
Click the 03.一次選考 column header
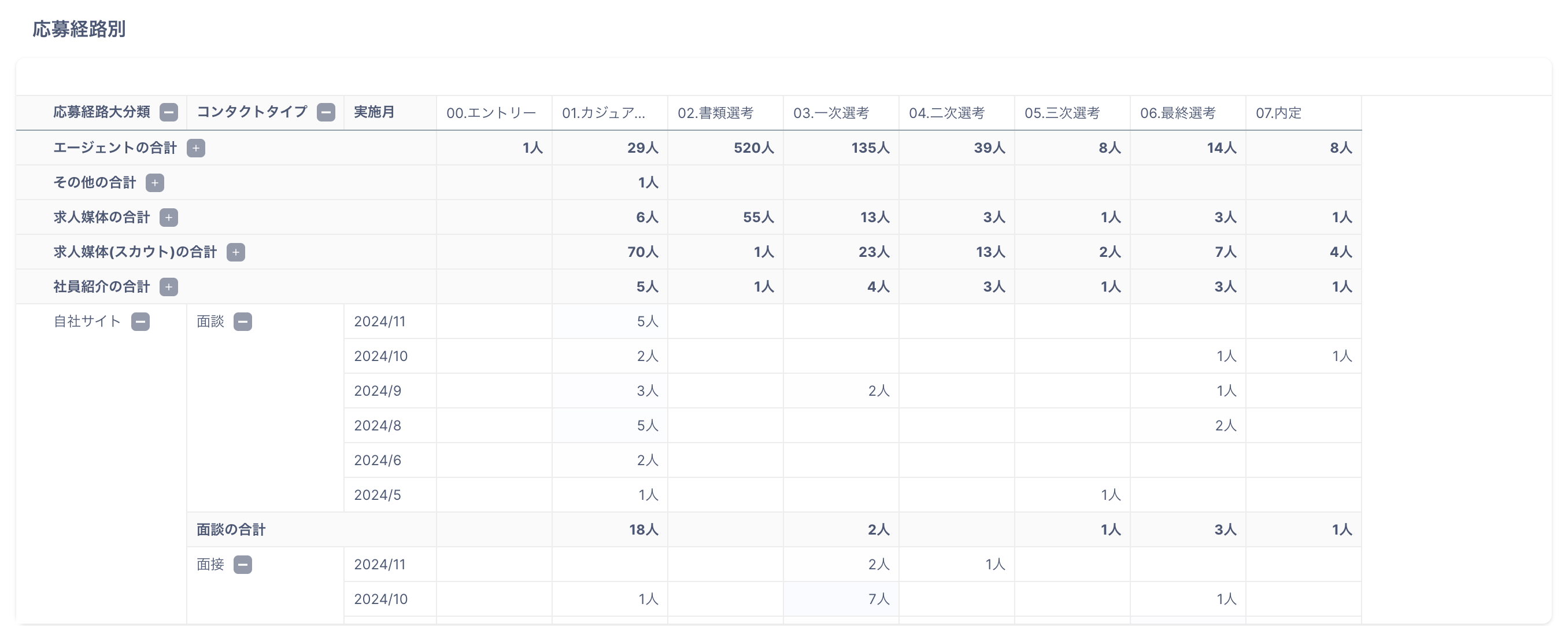pos(831,113)
